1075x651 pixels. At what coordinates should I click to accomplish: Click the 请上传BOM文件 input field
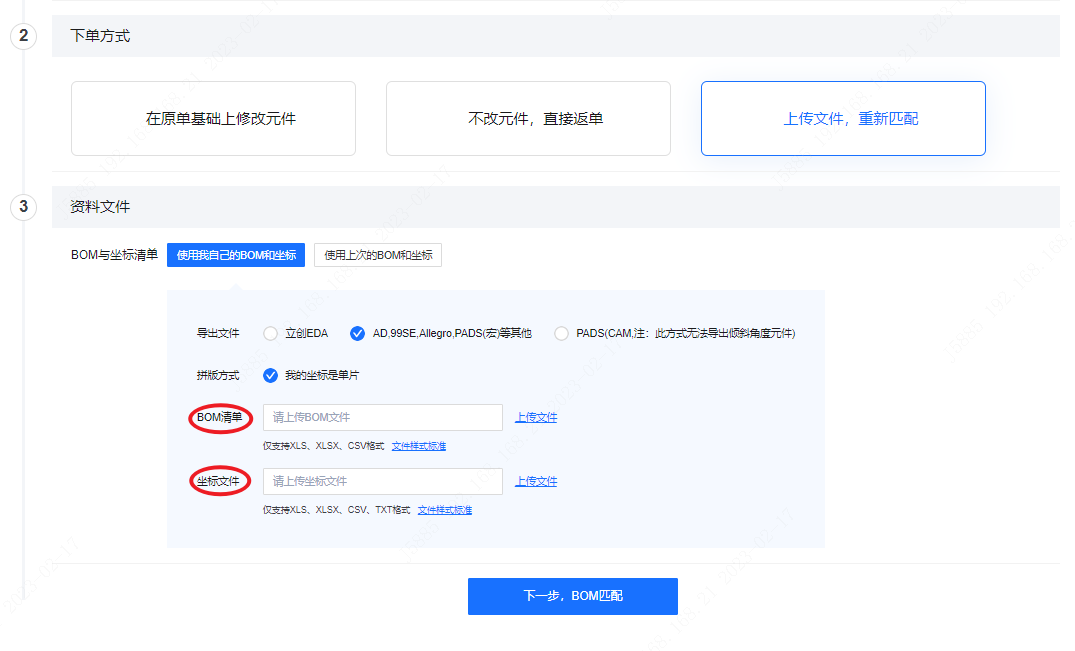click(382, 417)
